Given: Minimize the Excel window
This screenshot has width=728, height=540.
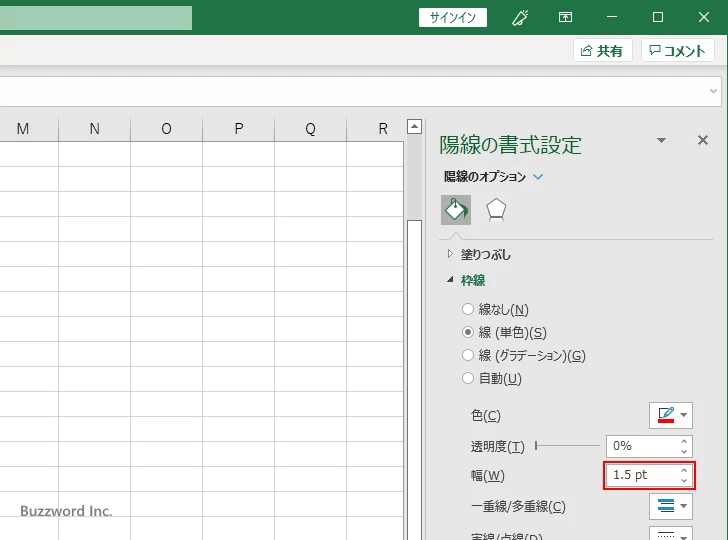Looking at the screenshot, I should (612, 18).
